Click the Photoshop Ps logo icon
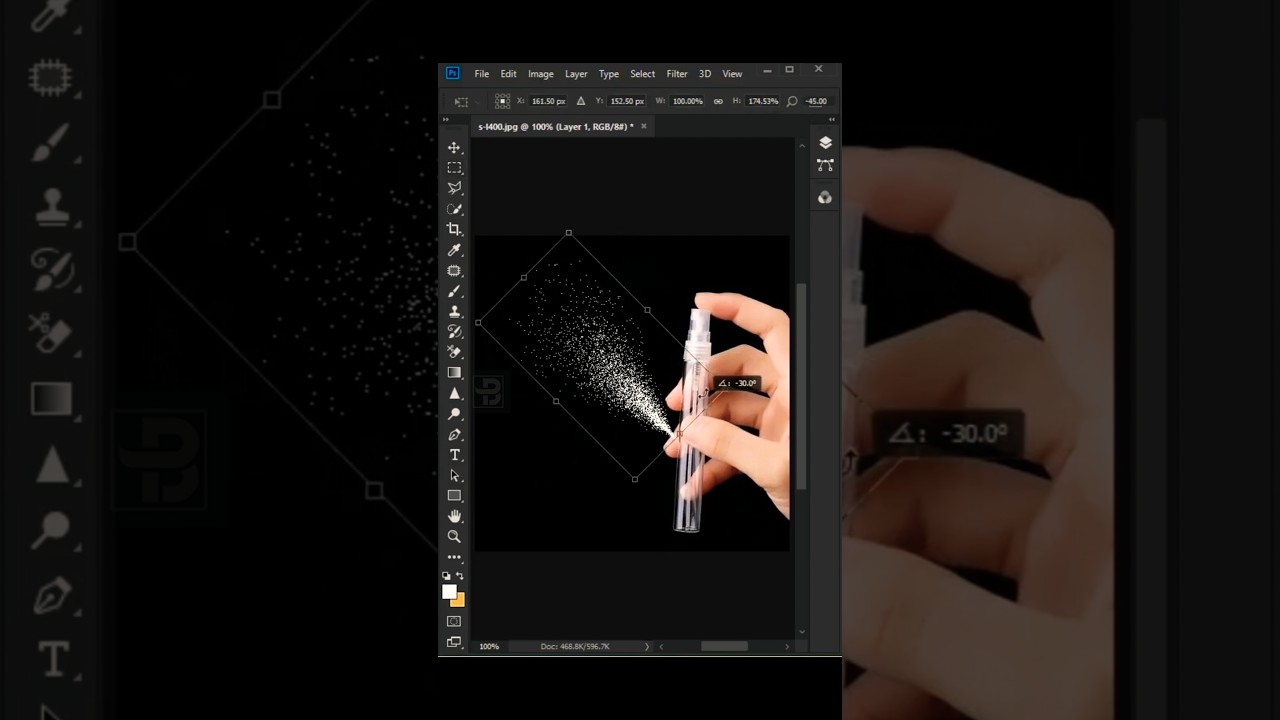The height and width of the screenshot is (720, 1280). tap(452, 73)
